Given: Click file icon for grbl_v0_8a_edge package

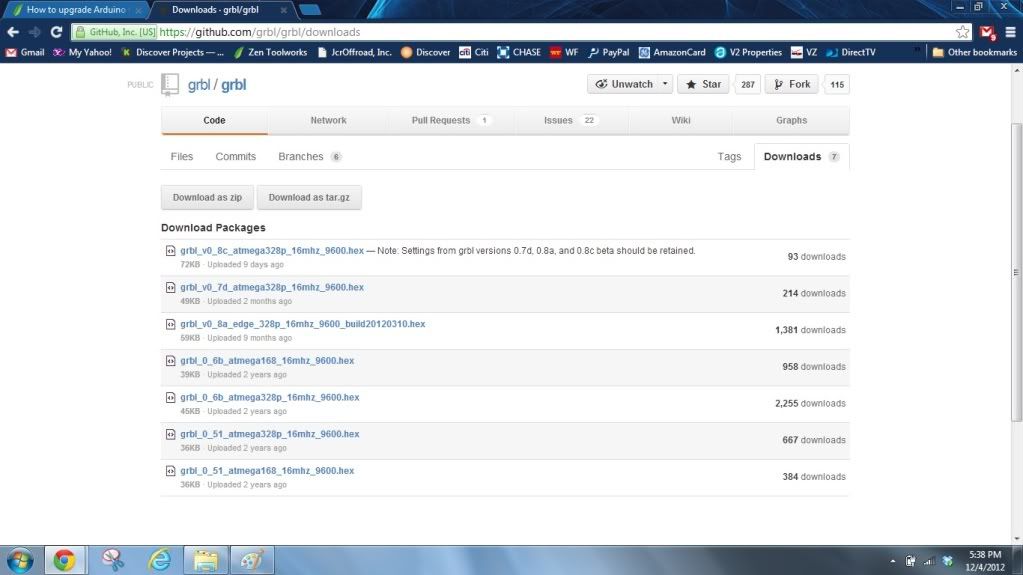Looking at the screenshot, I should tap(170, 324).
